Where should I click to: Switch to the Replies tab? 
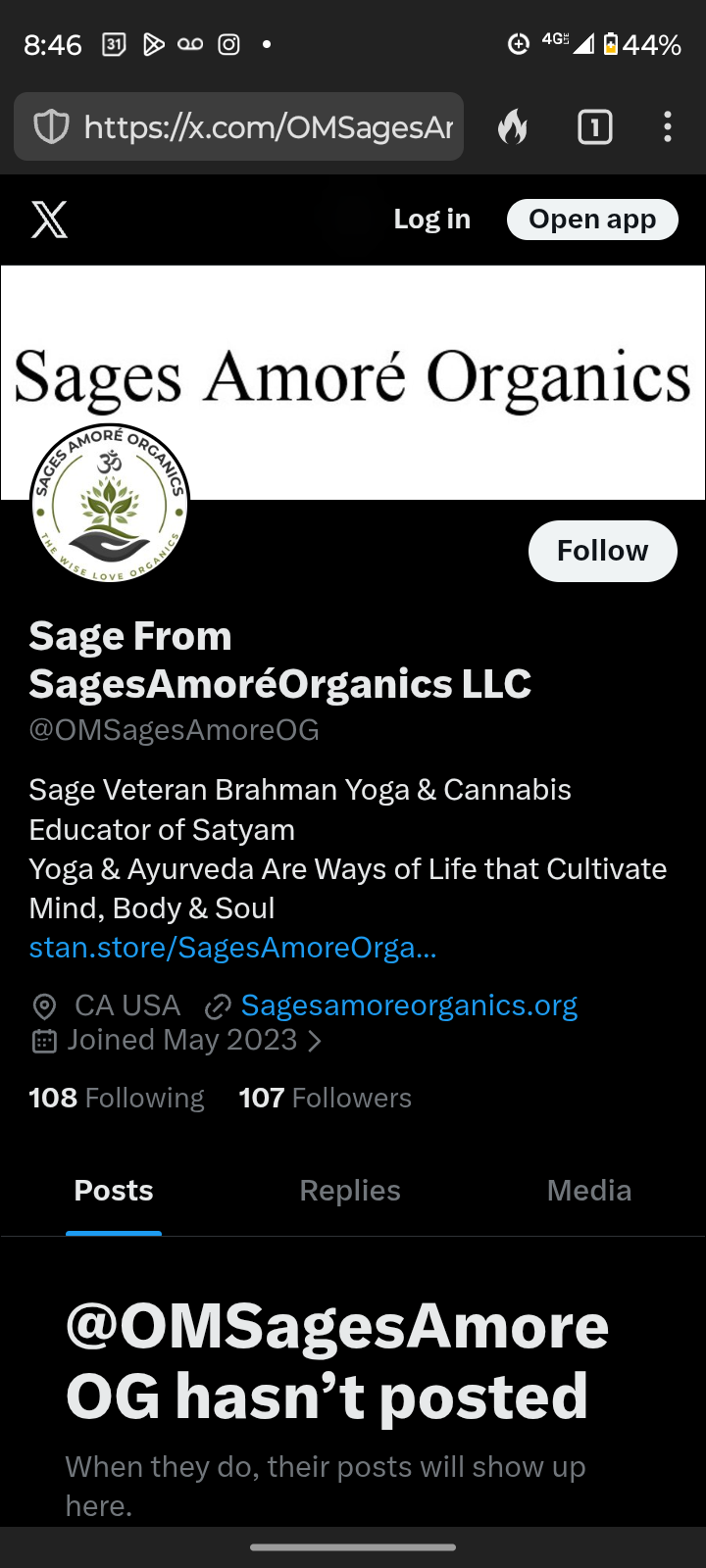pyautogui.click(x=350, y=1191)
